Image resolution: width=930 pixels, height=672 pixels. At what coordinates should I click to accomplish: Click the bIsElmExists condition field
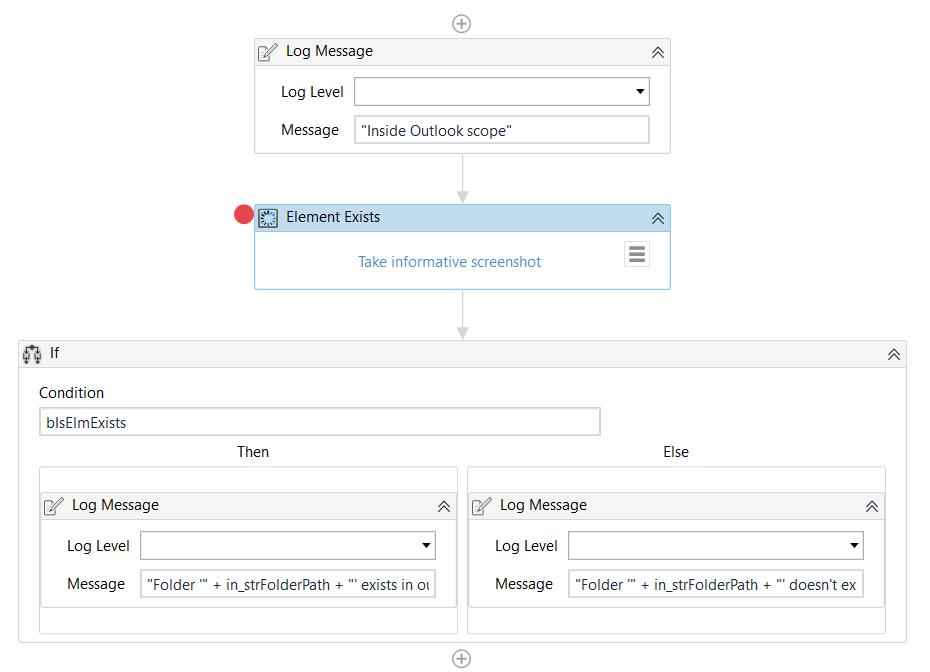pyautogui.click(x=320, y=422)
